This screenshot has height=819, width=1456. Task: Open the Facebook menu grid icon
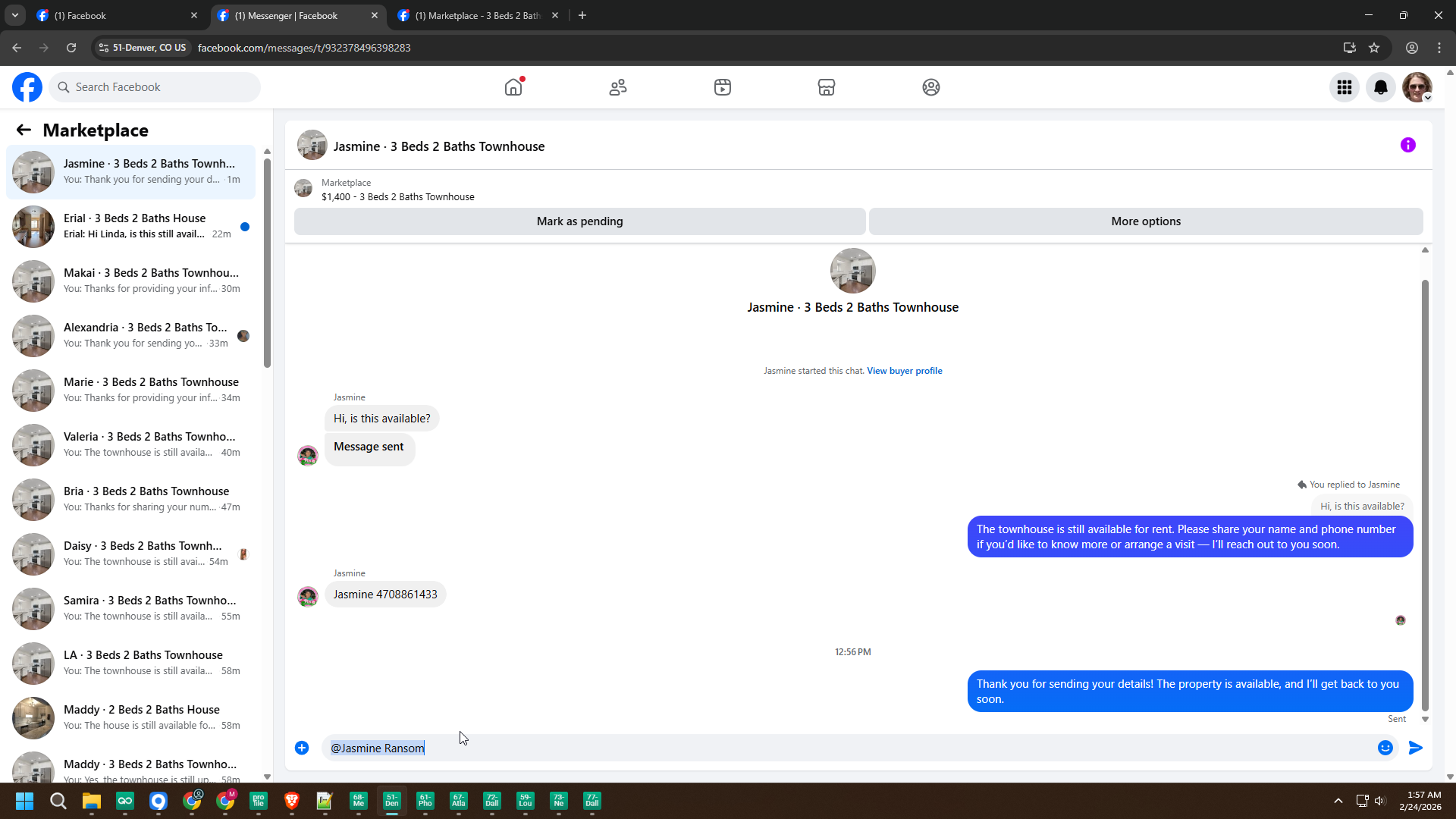tap(1345, 87)
